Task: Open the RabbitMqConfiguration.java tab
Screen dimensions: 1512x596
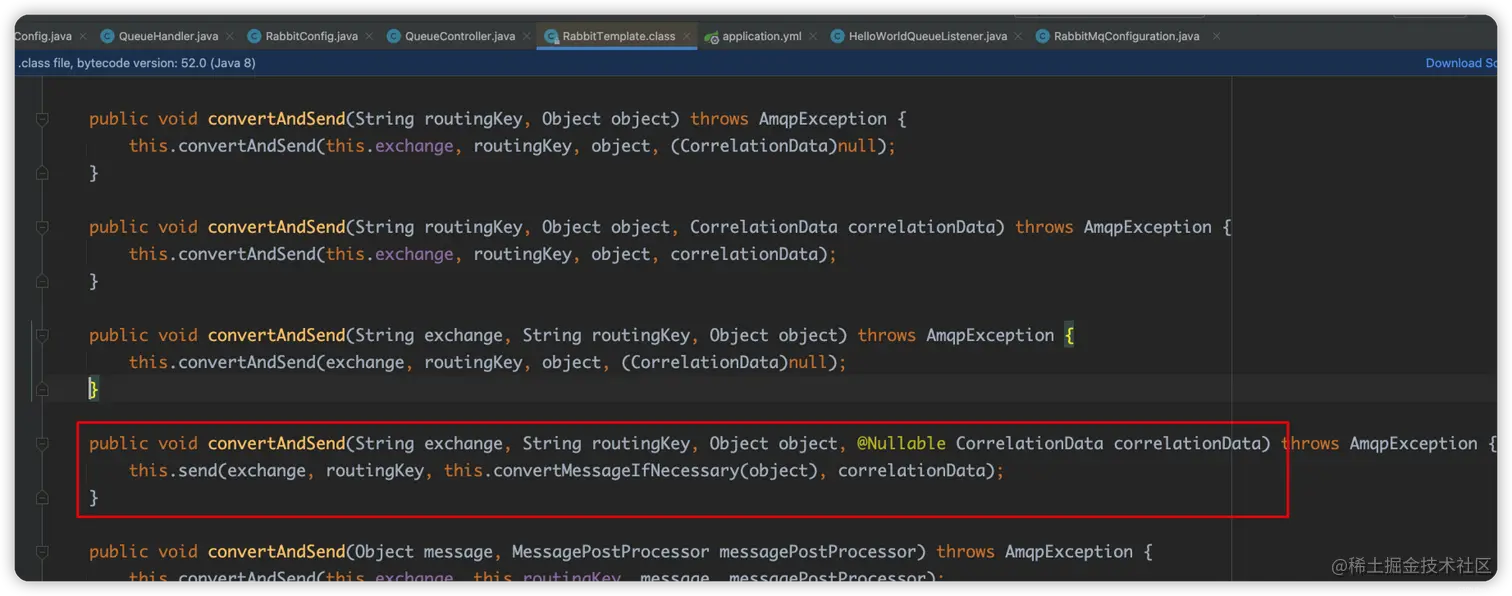Action: (x=1127, y=36)
